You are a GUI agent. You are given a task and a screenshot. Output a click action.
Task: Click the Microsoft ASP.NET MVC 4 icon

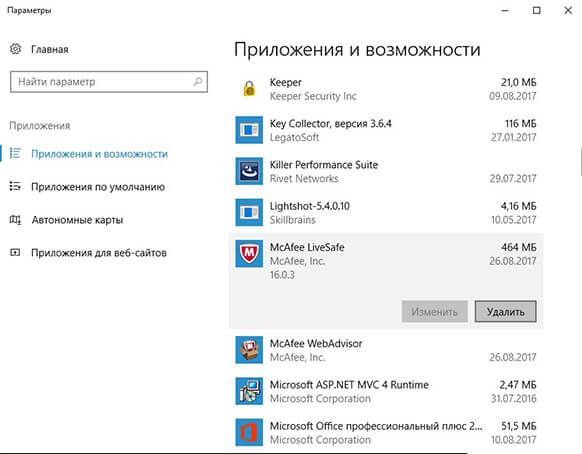click(249, 391)
